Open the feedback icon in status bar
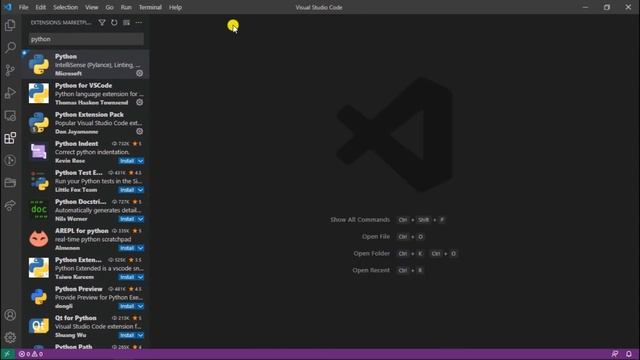This screenshot has width=640, height=360. tap(615, 354)
